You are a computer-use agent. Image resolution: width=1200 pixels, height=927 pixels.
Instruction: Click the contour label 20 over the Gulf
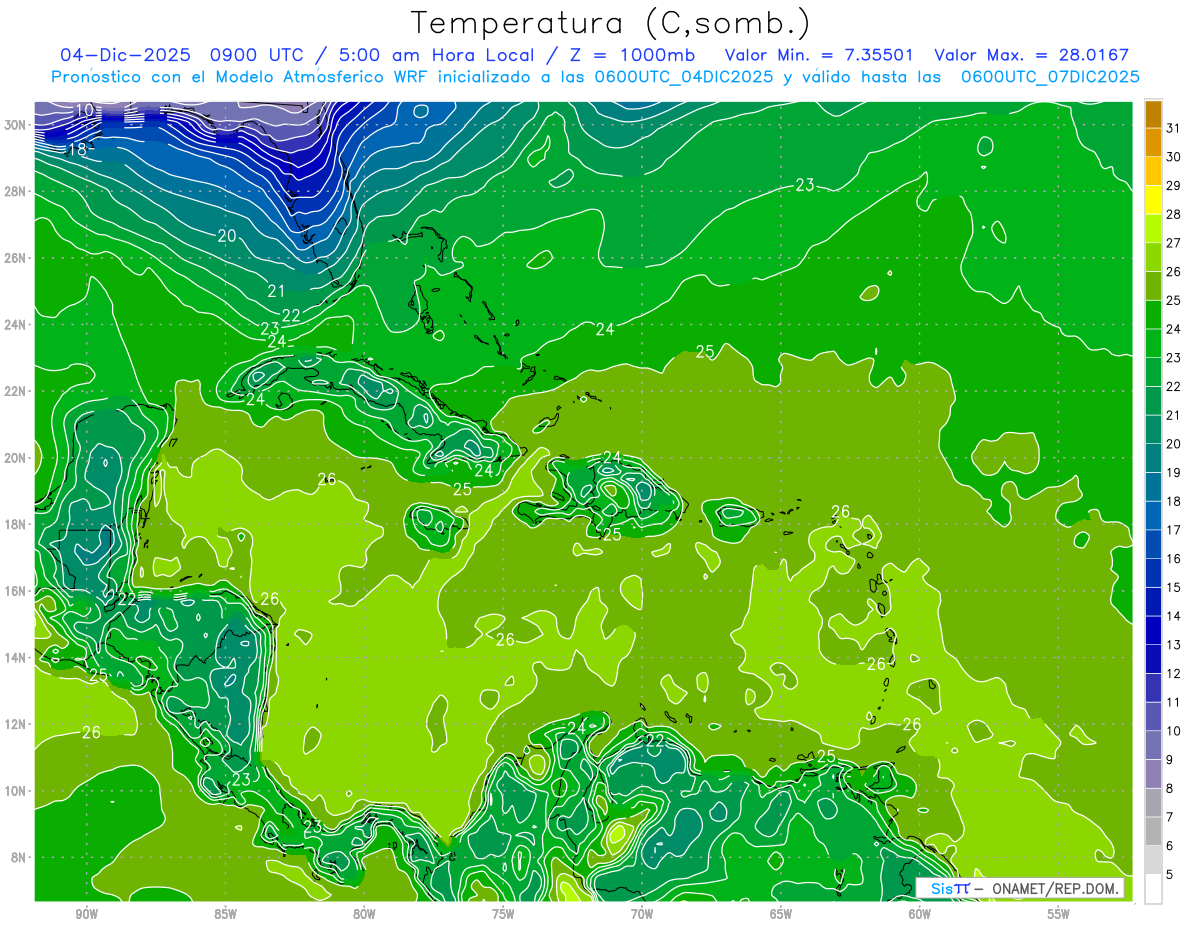[227, 236]
